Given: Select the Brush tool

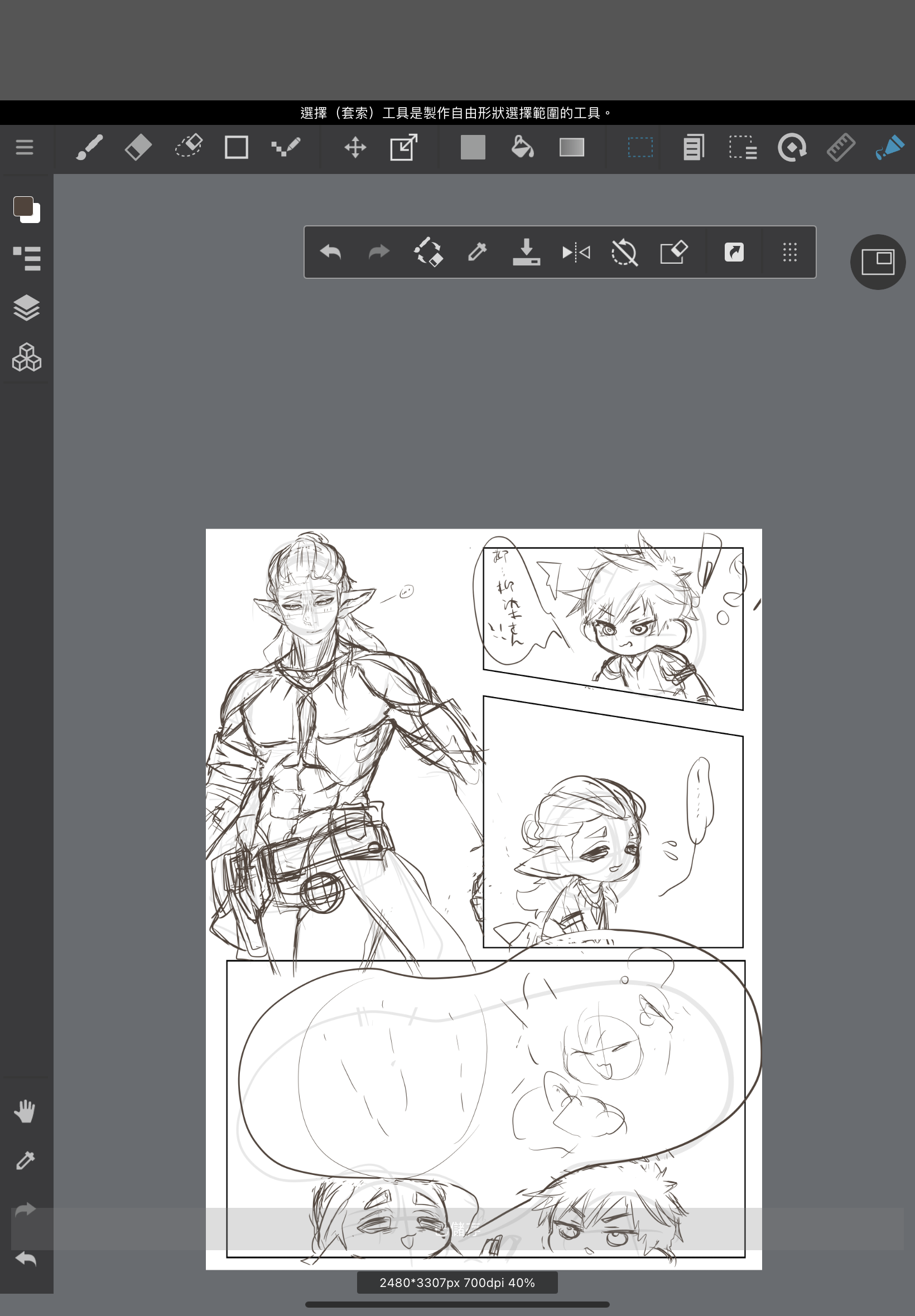Looking at the screenshot, I should tap(89, 147).
